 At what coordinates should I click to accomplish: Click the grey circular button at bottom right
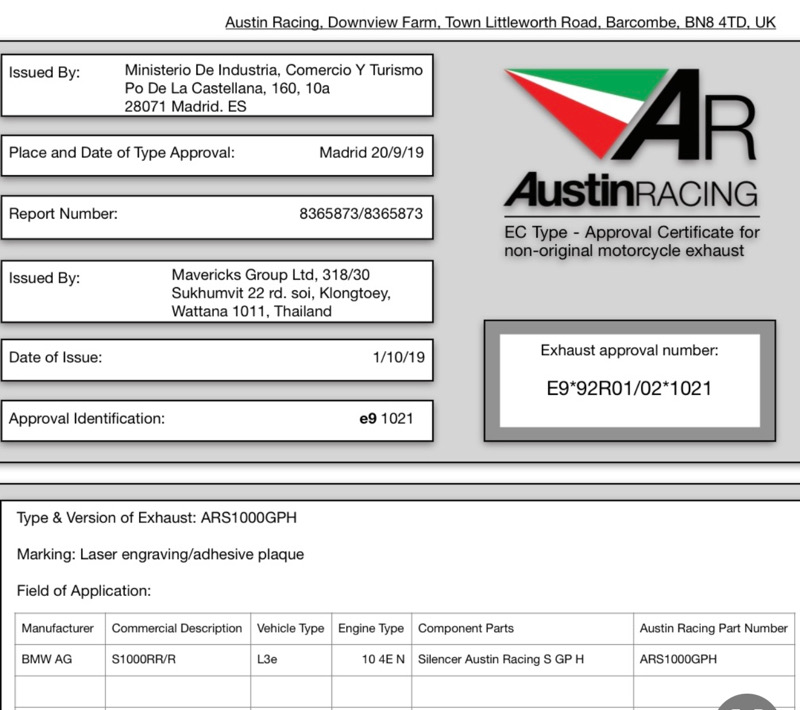pyautogui.click(x=747, y=700)
